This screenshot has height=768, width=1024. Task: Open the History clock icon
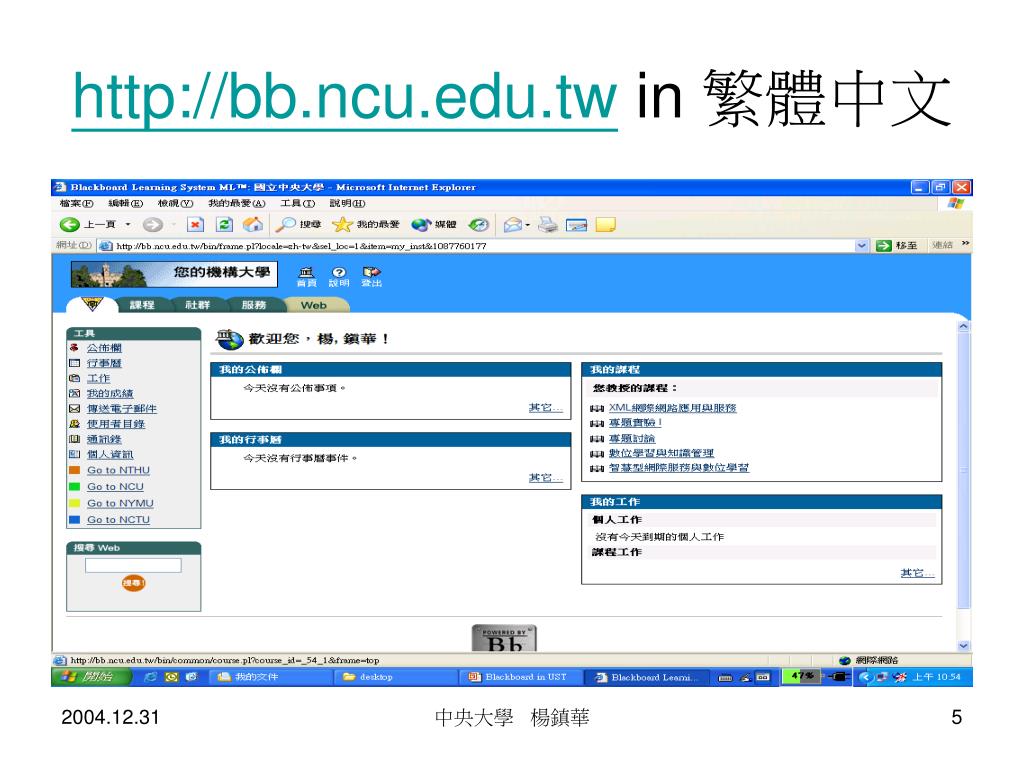pos(478,225)
